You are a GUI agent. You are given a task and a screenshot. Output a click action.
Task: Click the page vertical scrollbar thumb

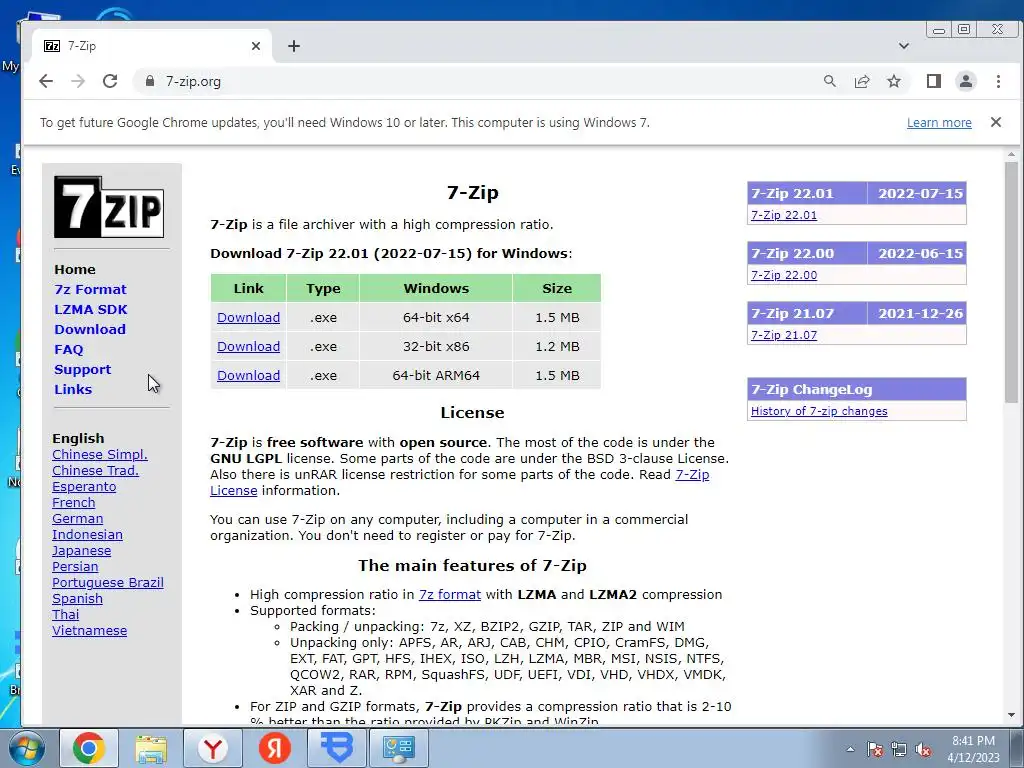[1012, 281]
